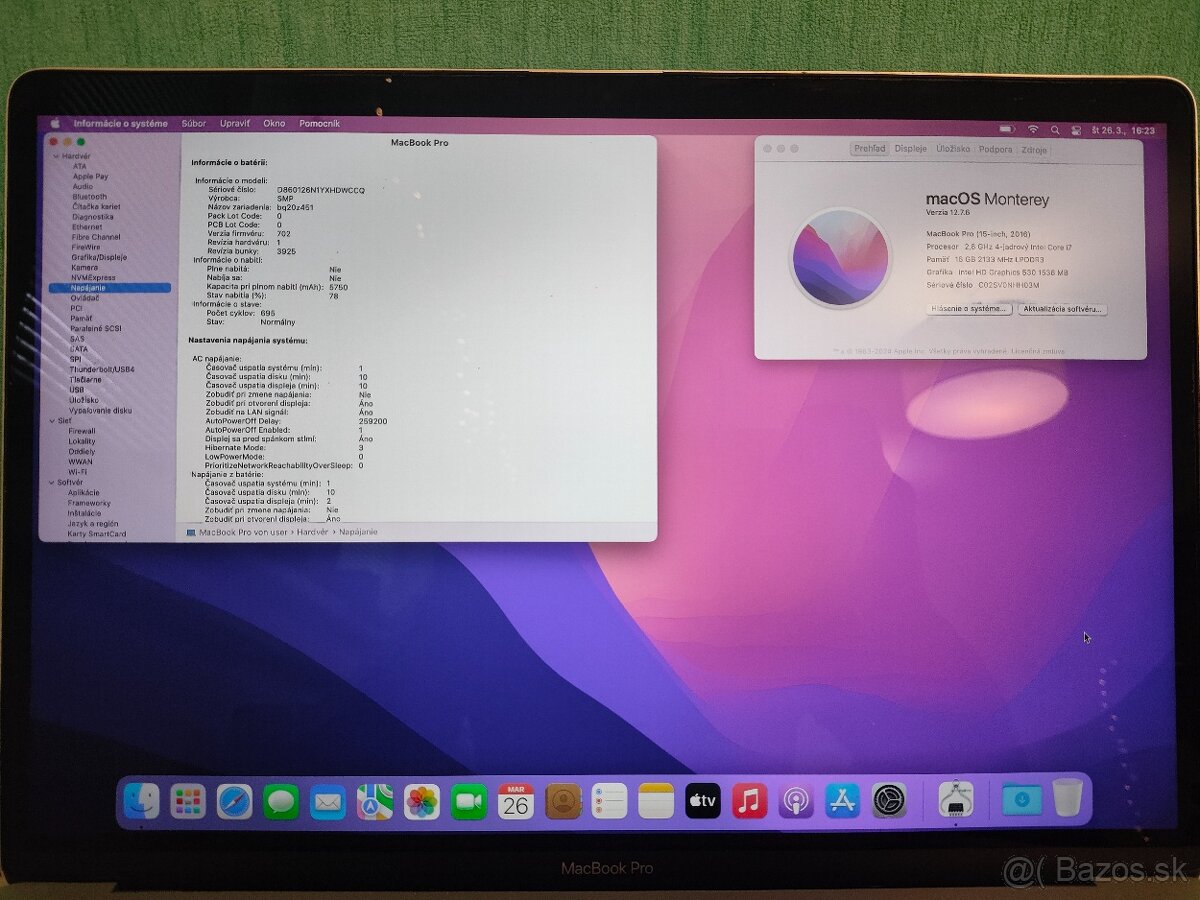Switch to the Podpora tab
1200x900 pixels.
[x=996, y=149]
